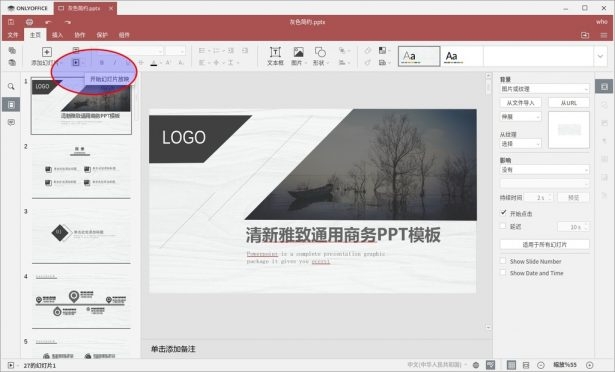Click the last ribbon tab after 保护

pos(124,35)
